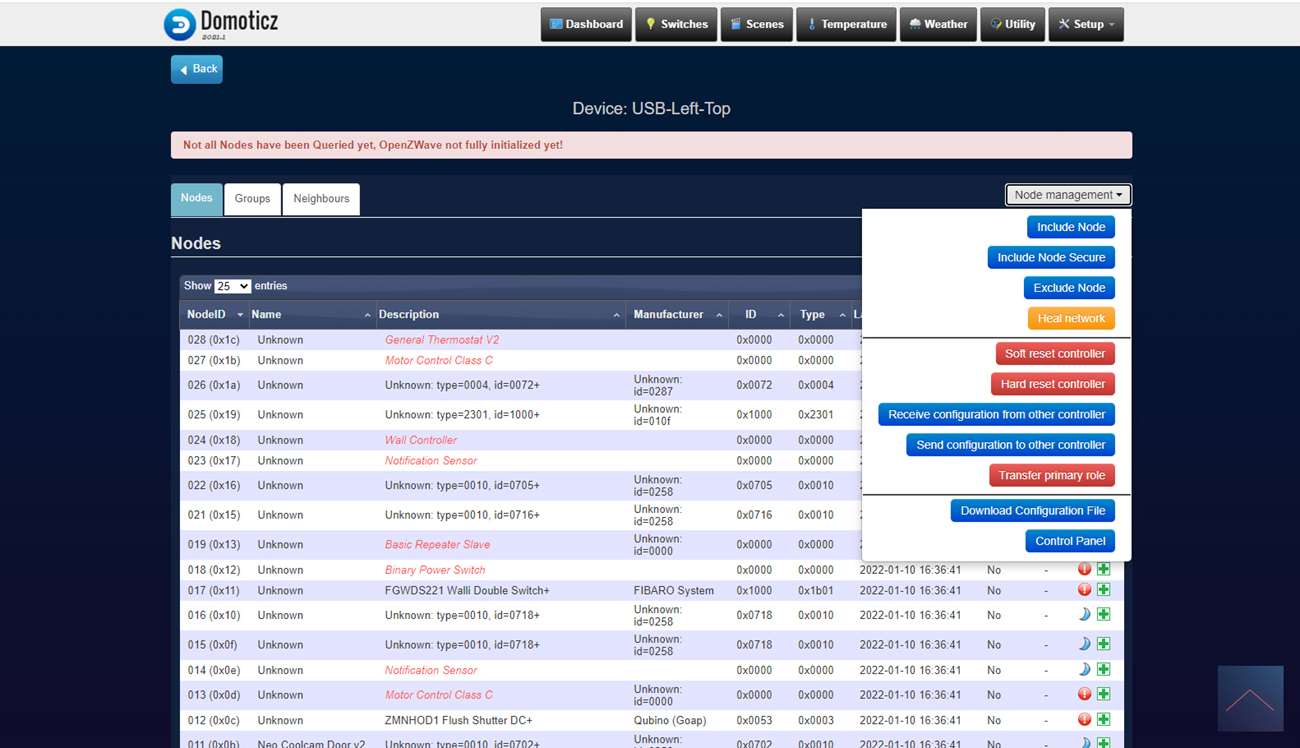Switch to the Groups tab
Screen dimensions: 1300x748
click(x=252, y=199)
